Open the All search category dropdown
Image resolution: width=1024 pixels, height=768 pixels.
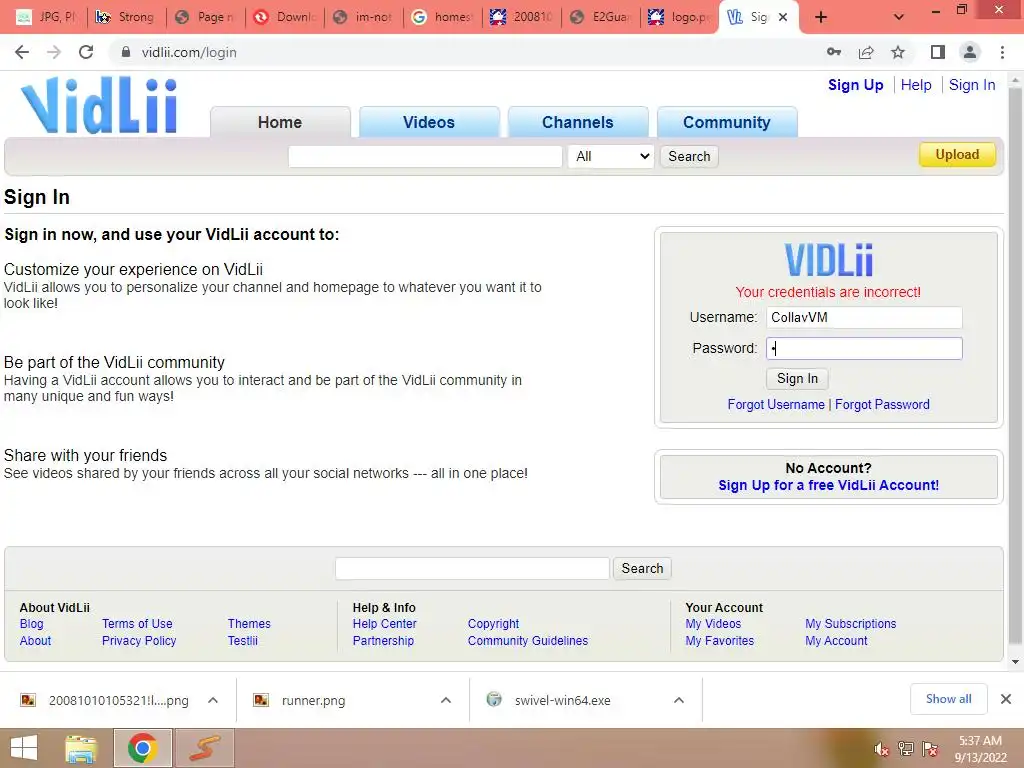pyautogui.click(x=611, y=156)
